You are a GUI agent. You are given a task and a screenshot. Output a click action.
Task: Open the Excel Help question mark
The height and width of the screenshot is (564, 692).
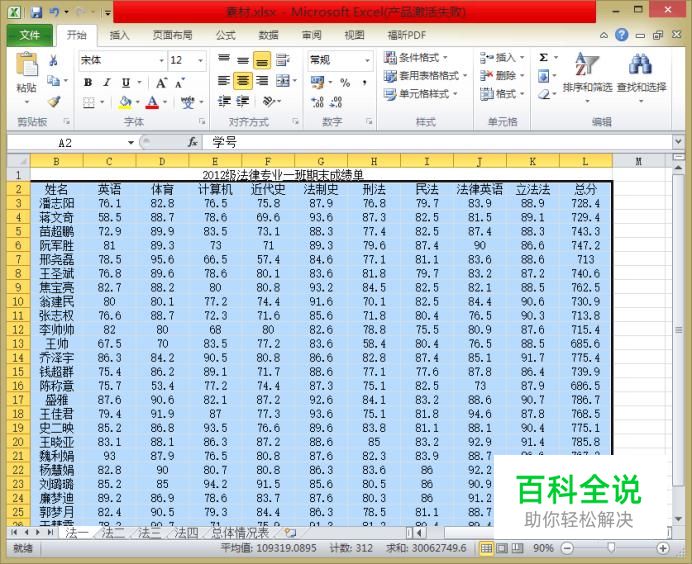tap(622, 34)
